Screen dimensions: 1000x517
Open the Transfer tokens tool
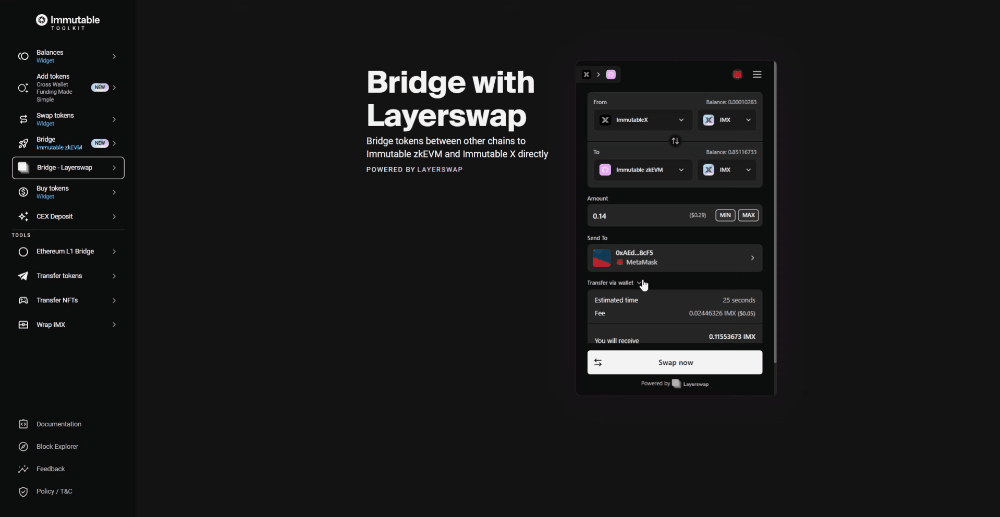click(68, 276)
